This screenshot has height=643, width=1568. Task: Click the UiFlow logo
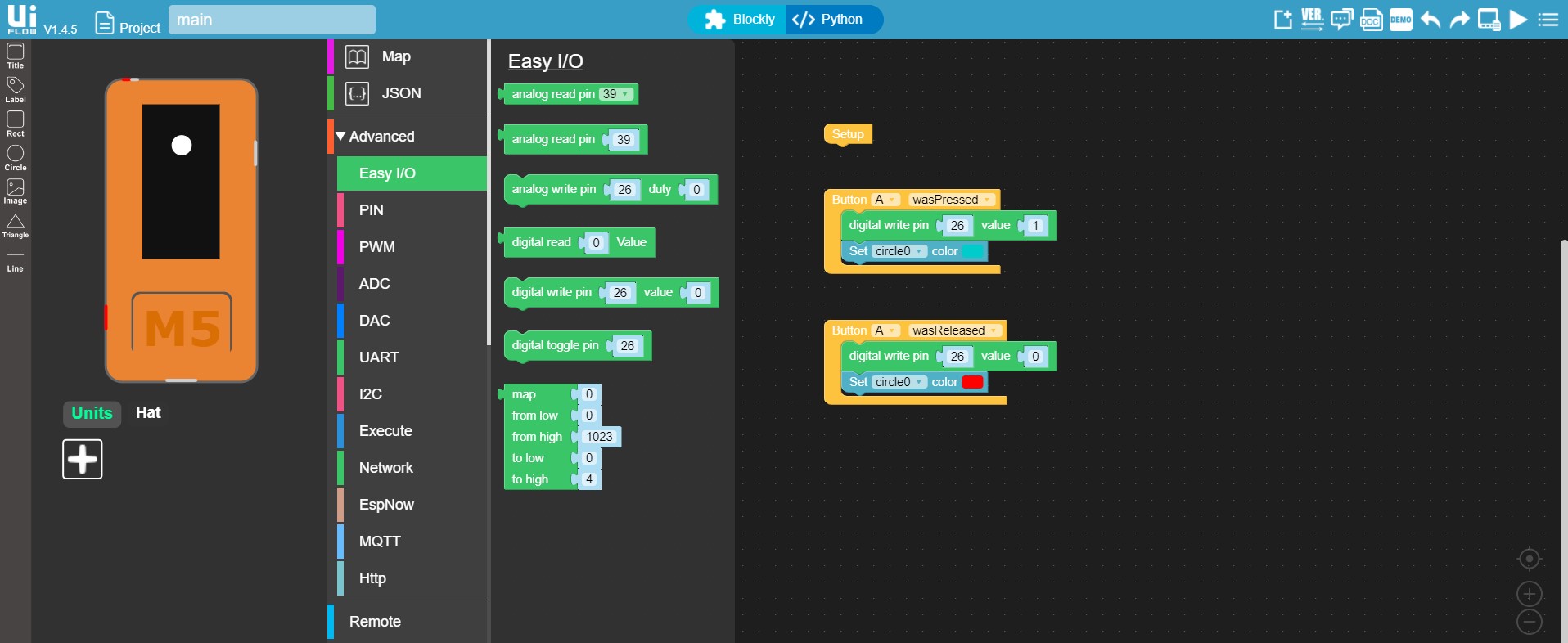coord(22,19)
